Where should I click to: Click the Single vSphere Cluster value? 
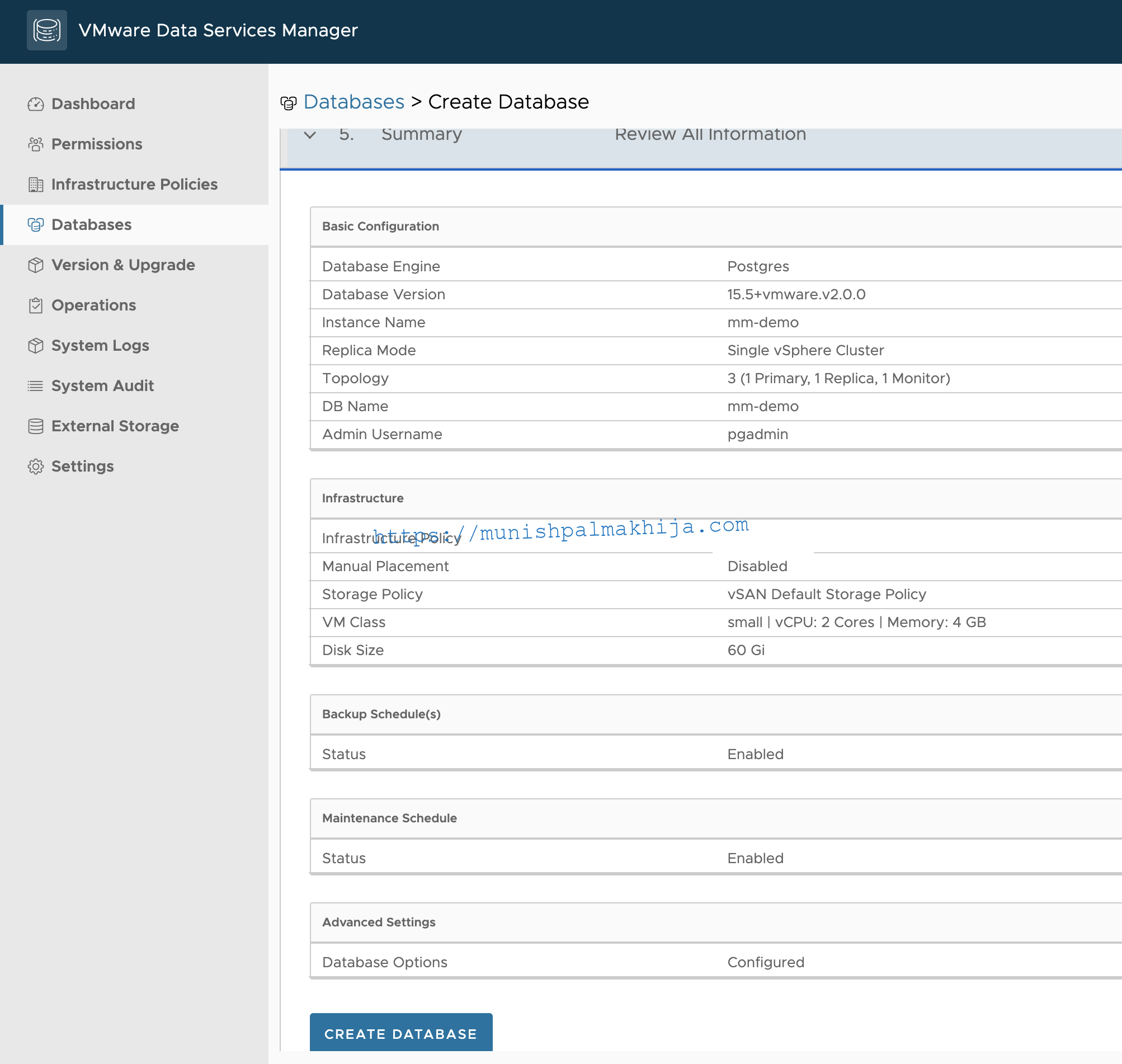(x=805, y=351)
